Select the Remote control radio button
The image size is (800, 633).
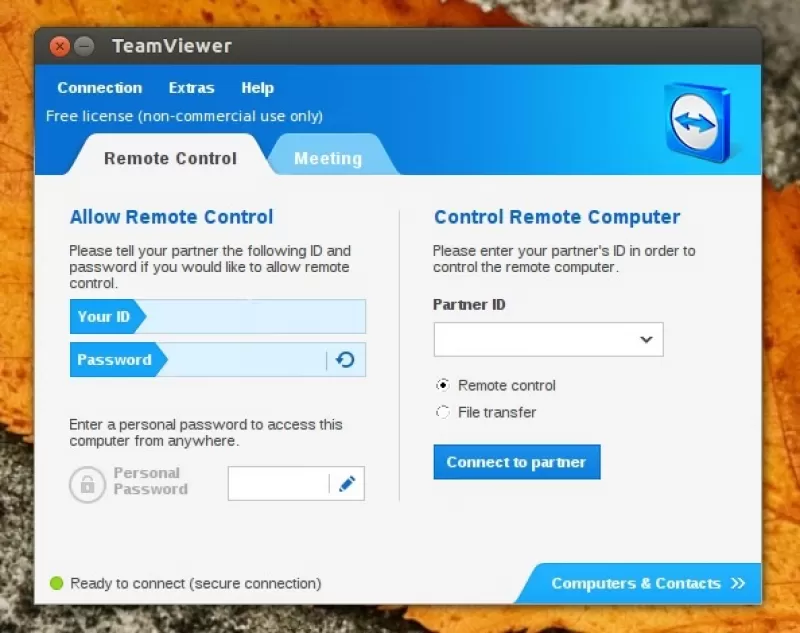[443, 385]
